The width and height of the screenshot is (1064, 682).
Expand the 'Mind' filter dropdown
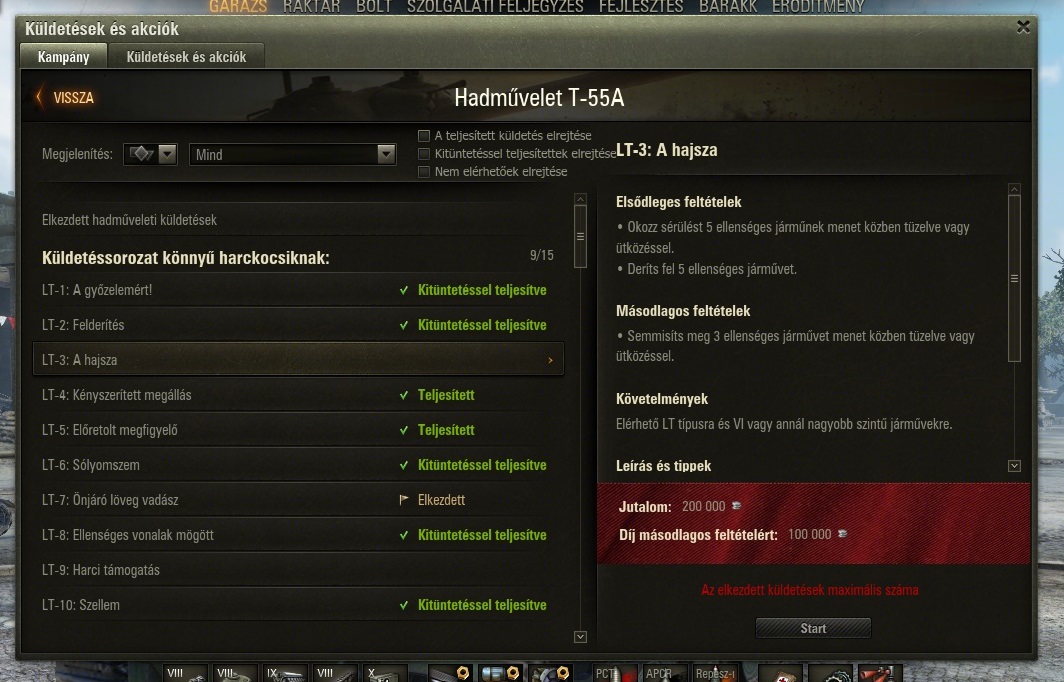tap(292, 154)
